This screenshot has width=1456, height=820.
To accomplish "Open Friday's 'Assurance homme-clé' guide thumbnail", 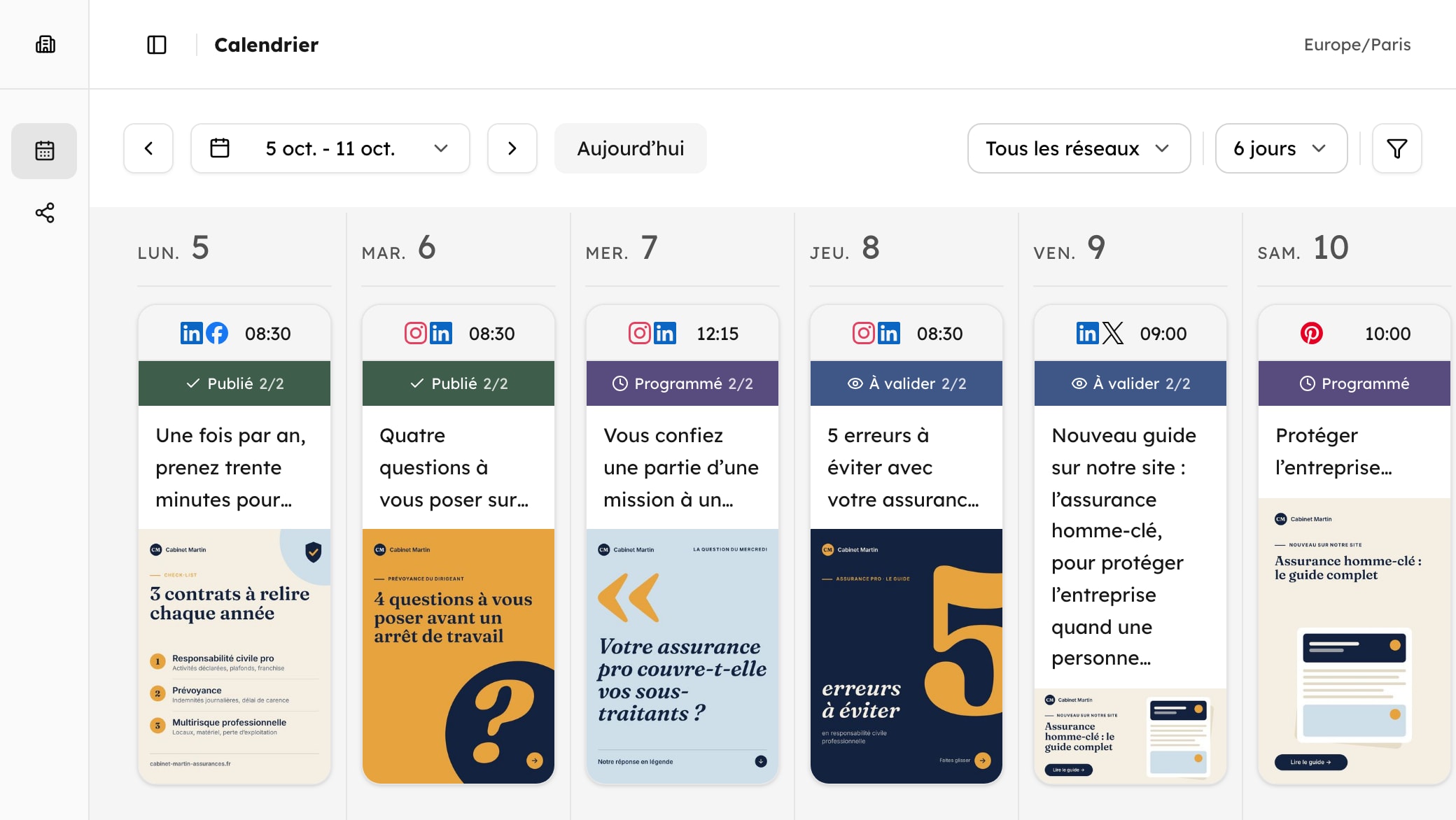I will point(1130,736).
